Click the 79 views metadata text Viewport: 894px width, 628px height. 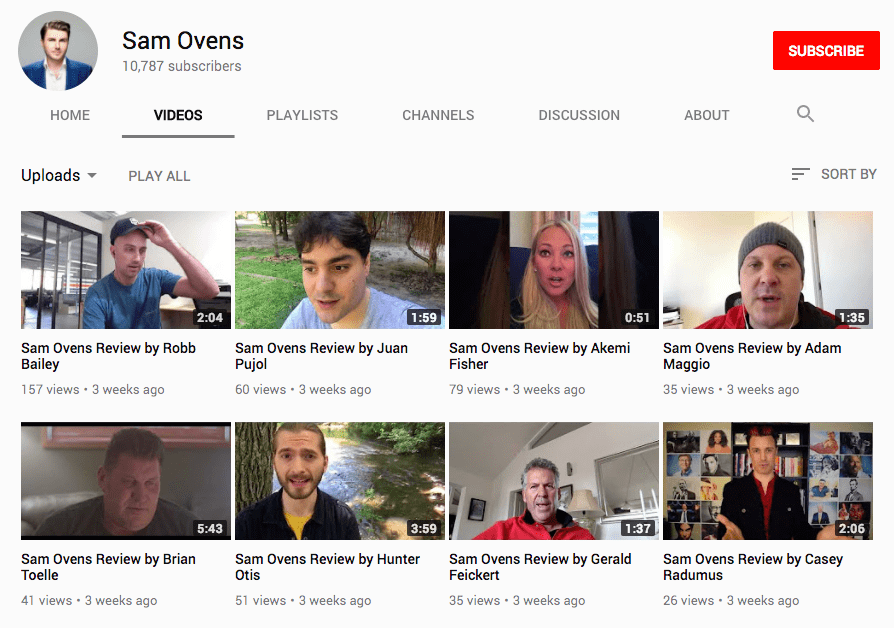474,390
